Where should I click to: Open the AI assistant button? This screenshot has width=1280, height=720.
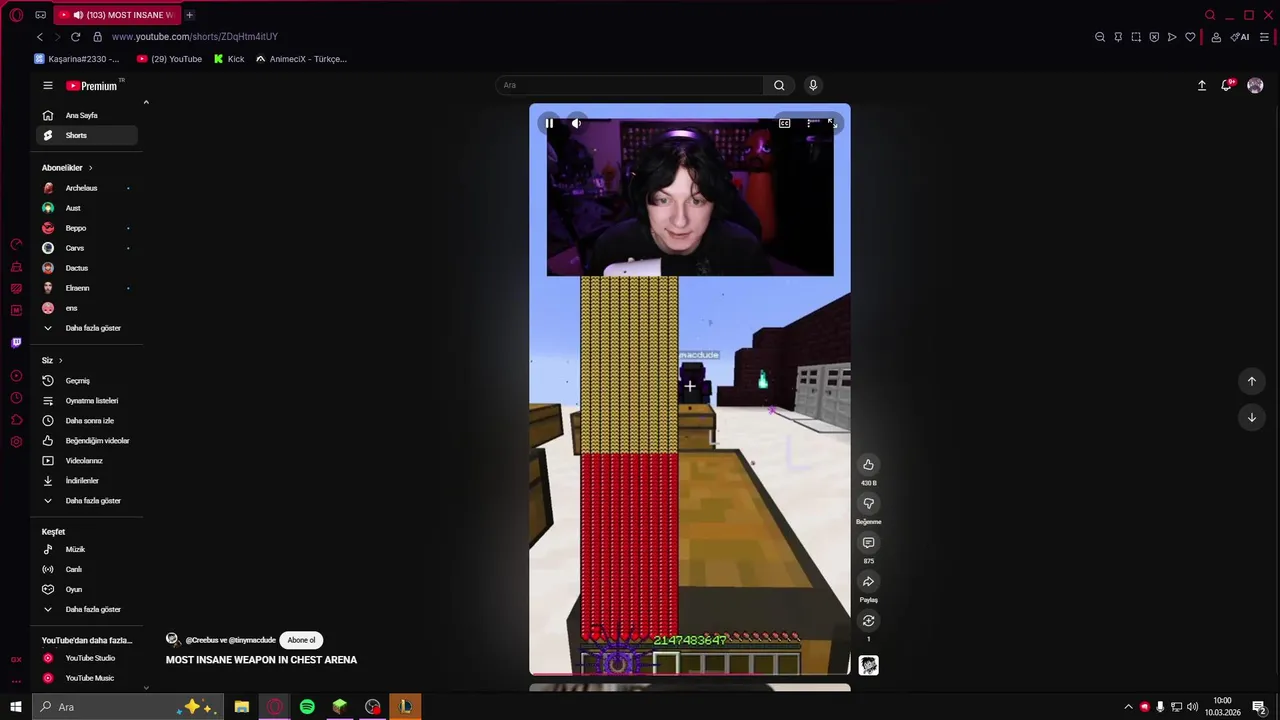tap(1240, 37)
